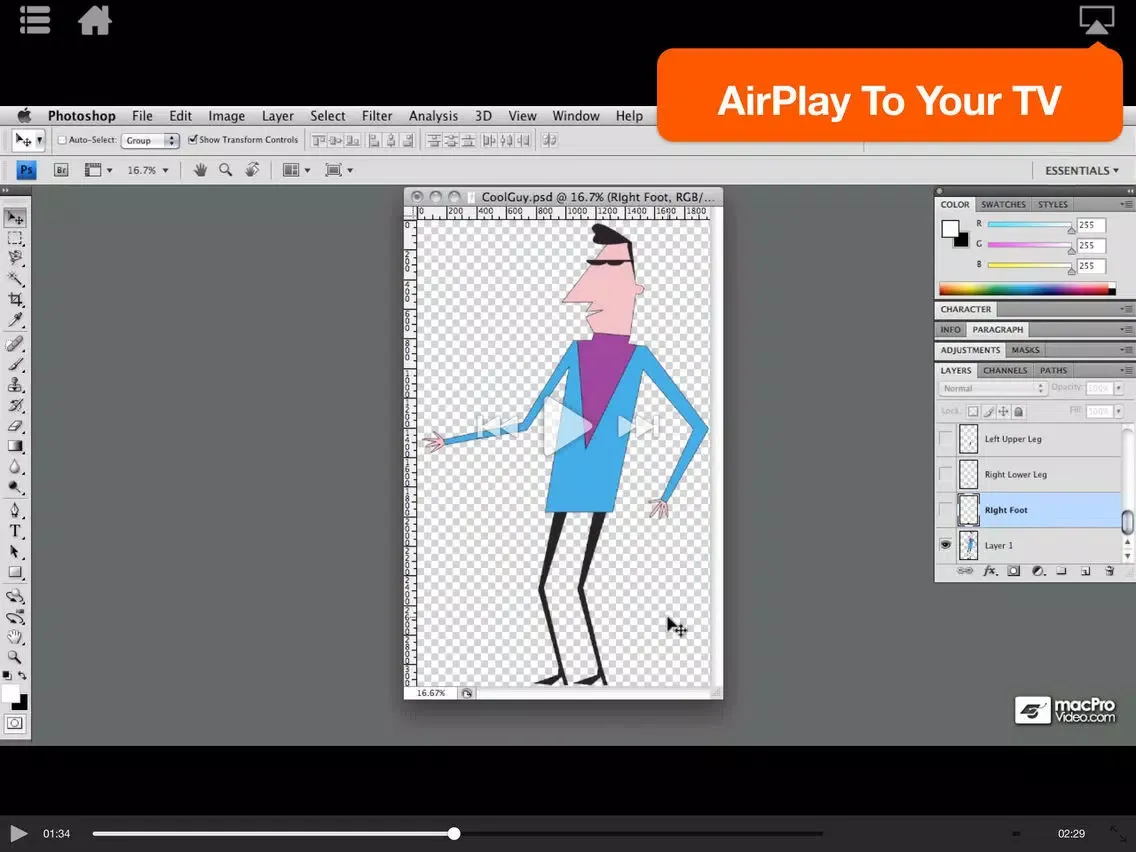
Task: Click play in the bottom player bar
Action: coord(19,834)
